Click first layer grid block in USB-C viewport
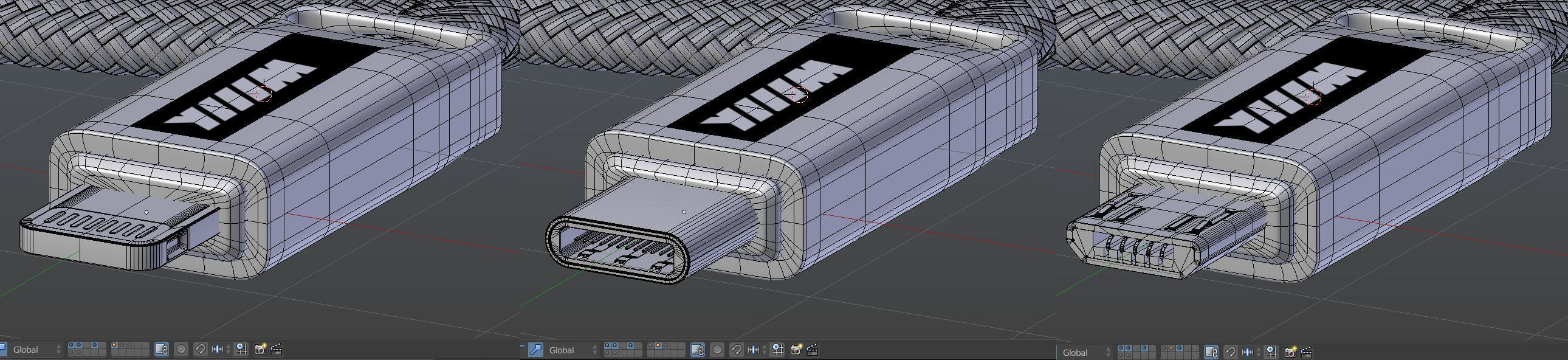Screen dimensions: 1568x360 (623, 350)
